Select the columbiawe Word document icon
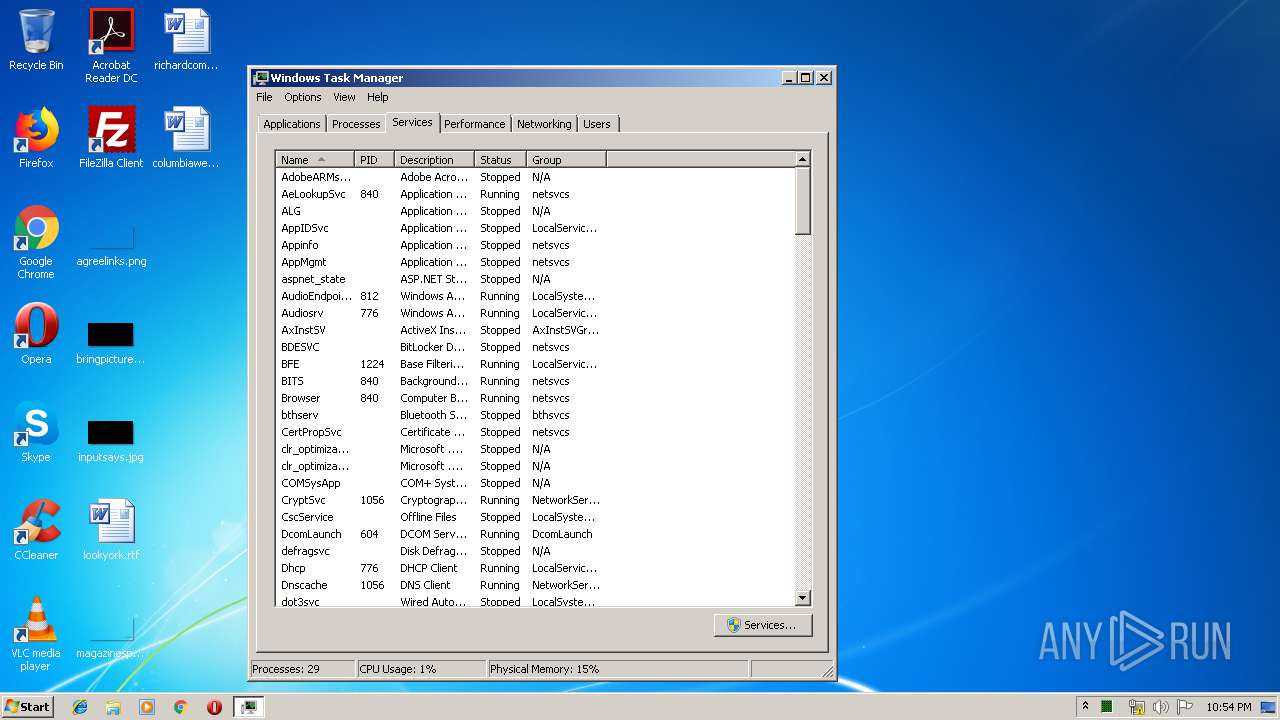 [186, 138]
